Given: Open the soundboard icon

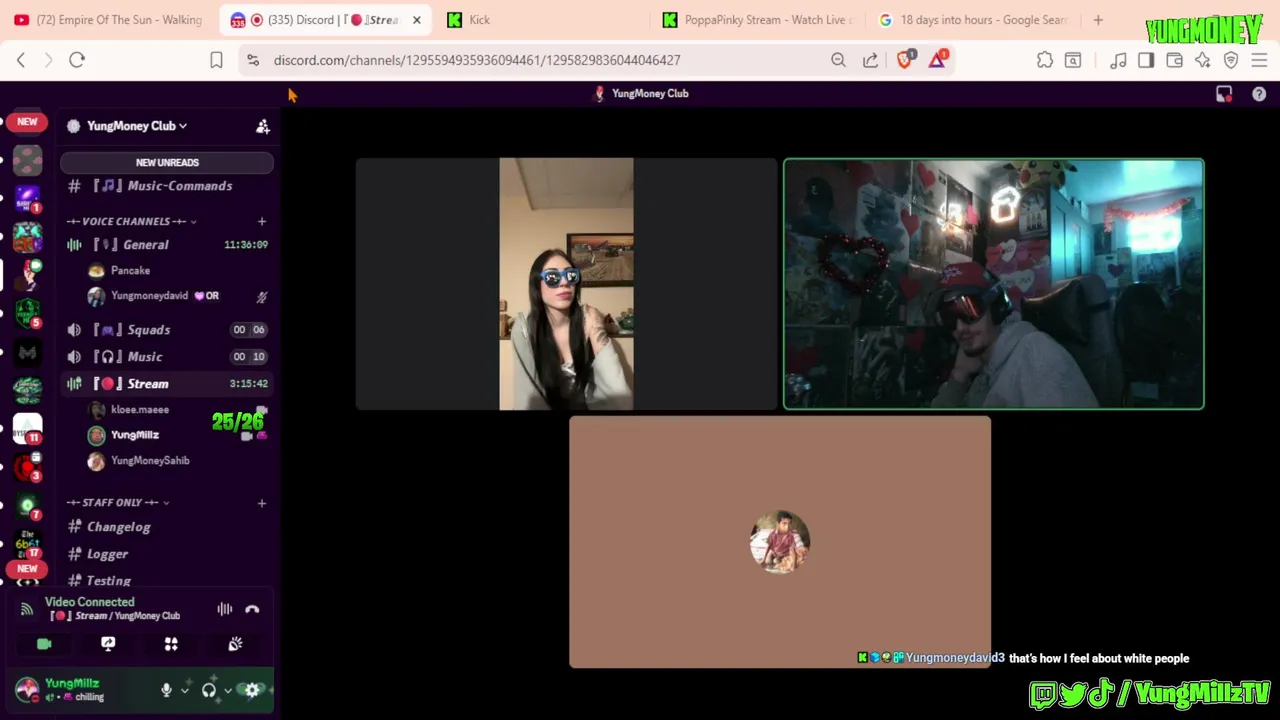Looking at the screenshot, I should click(235, 644).
